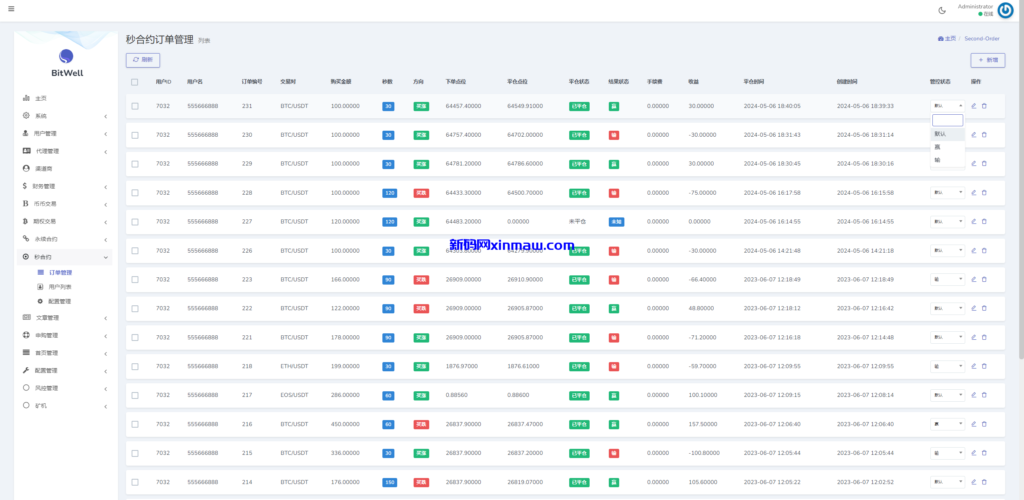Open the 管控状态 dropdown for order 228
The width and height of the screenshot is (1024, 500).
[947, 192]
